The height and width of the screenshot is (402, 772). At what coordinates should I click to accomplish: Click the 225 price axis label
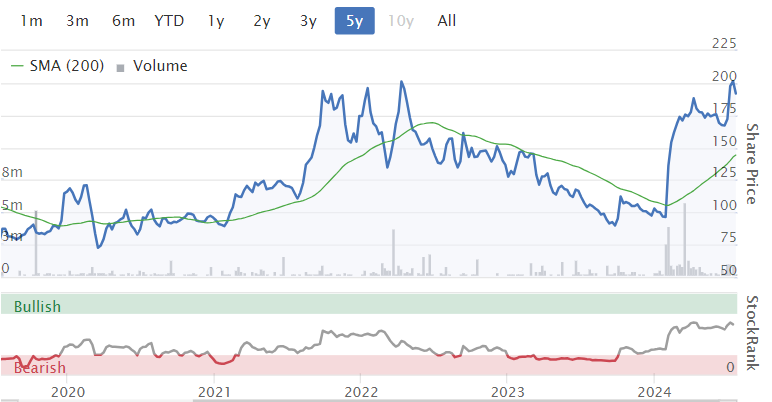point(724,43)
